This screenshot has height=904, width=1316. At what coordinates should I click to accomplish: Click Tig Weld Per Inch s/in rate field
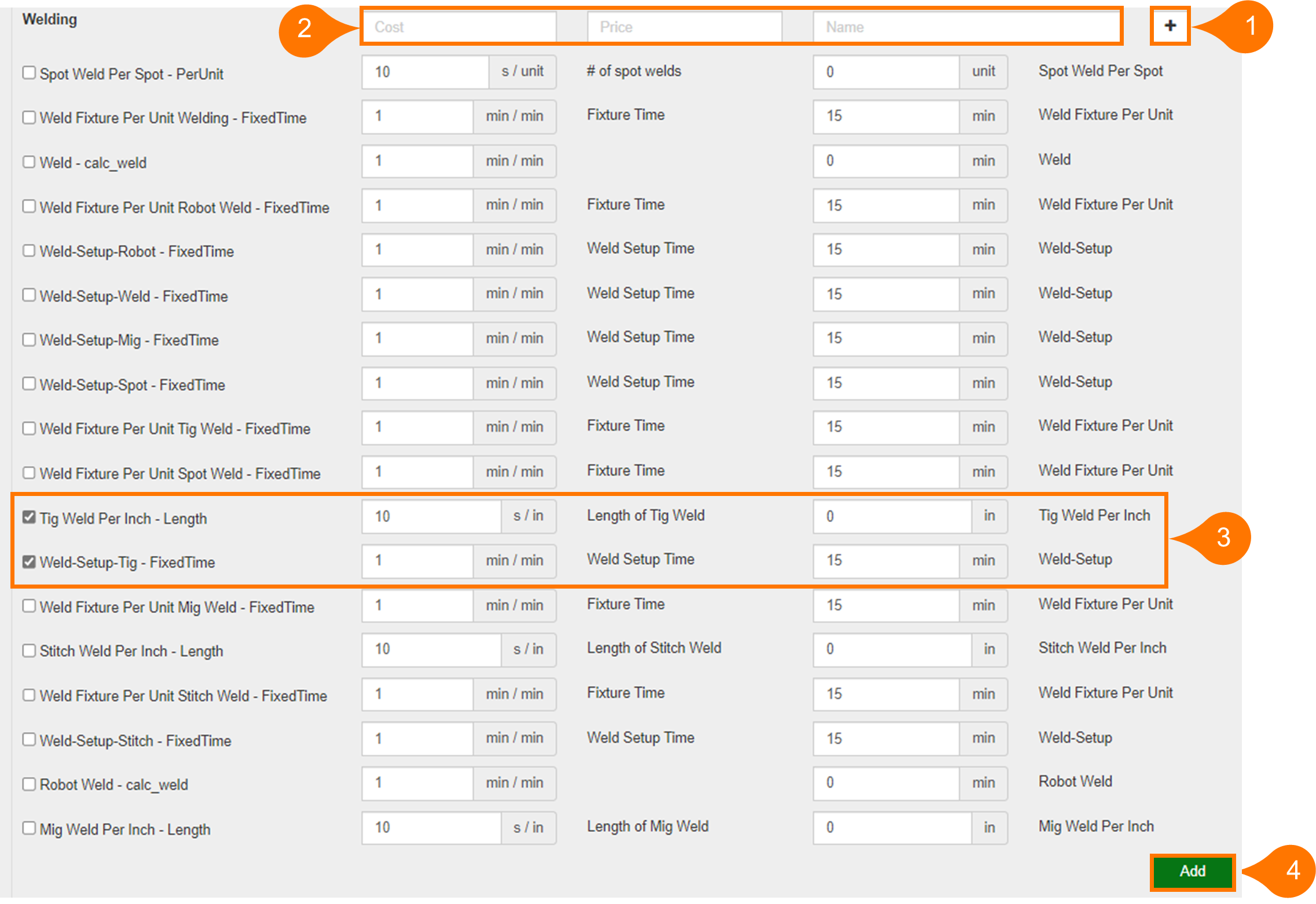pyautogui.click(x=431, y=516)
